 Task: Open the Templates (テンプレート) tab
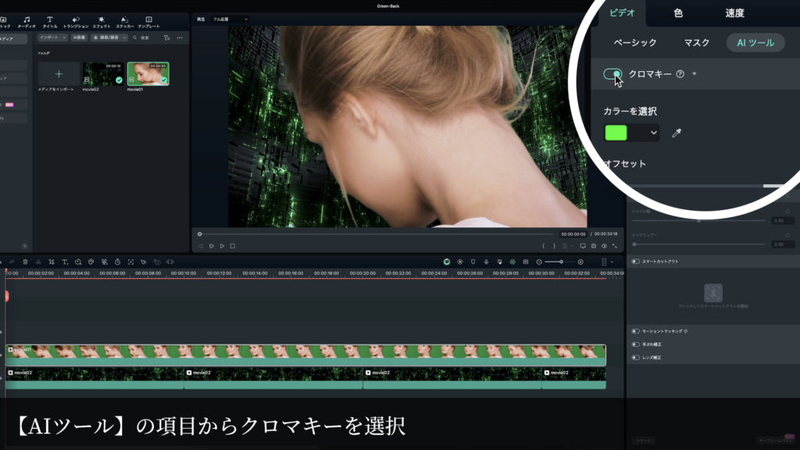148,22
